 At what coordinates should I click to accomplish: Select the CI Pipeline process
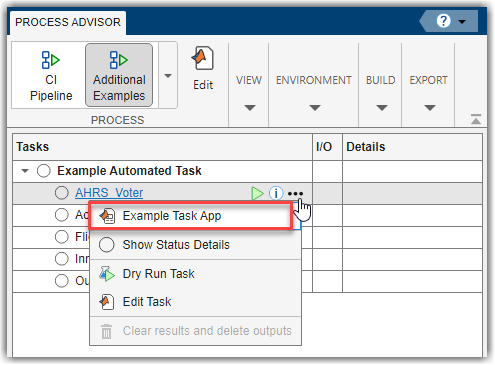pyautogui.click(x=51, y=75)
